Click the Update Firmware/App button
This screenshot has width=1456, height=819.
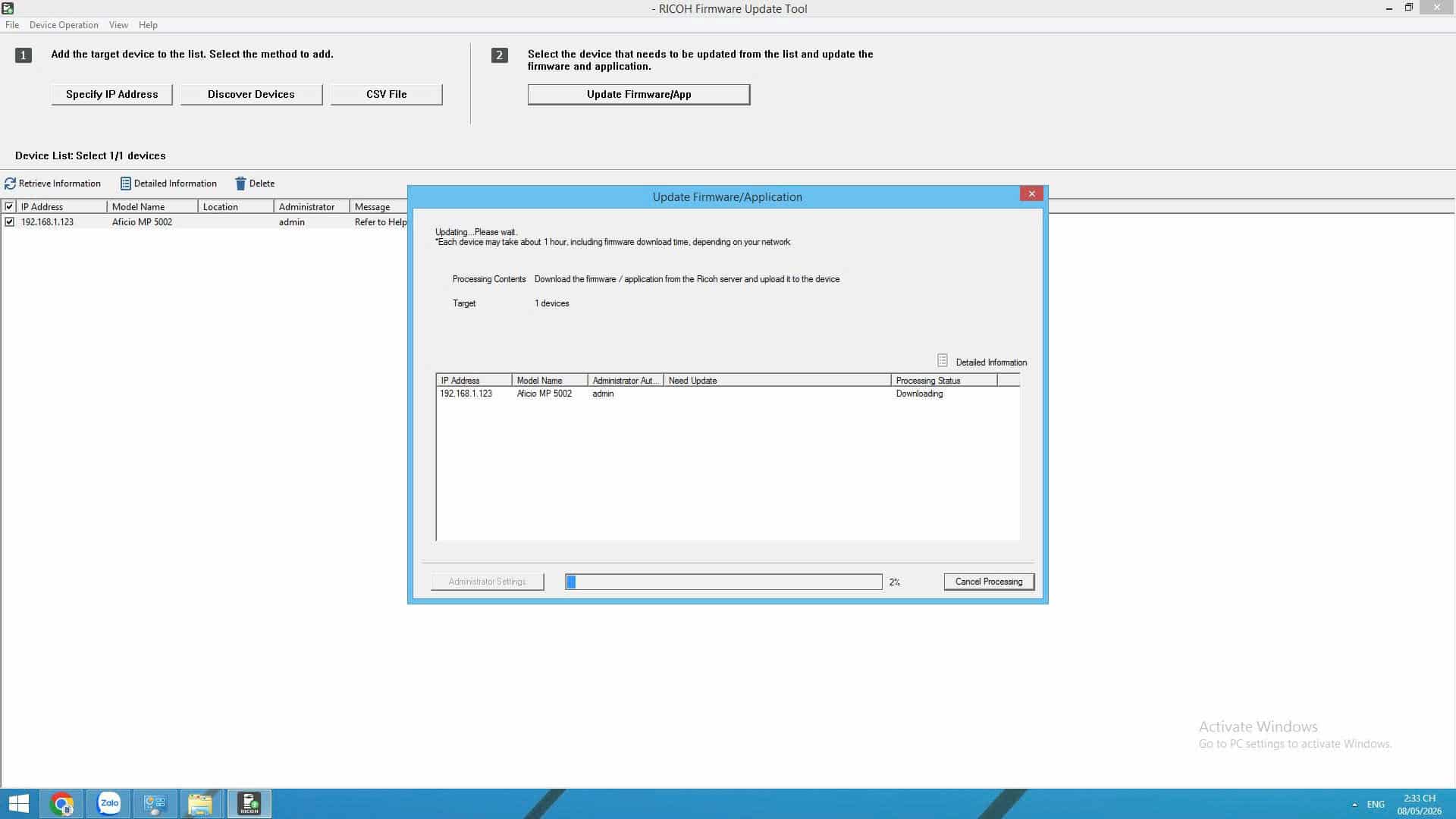[639, 94]
